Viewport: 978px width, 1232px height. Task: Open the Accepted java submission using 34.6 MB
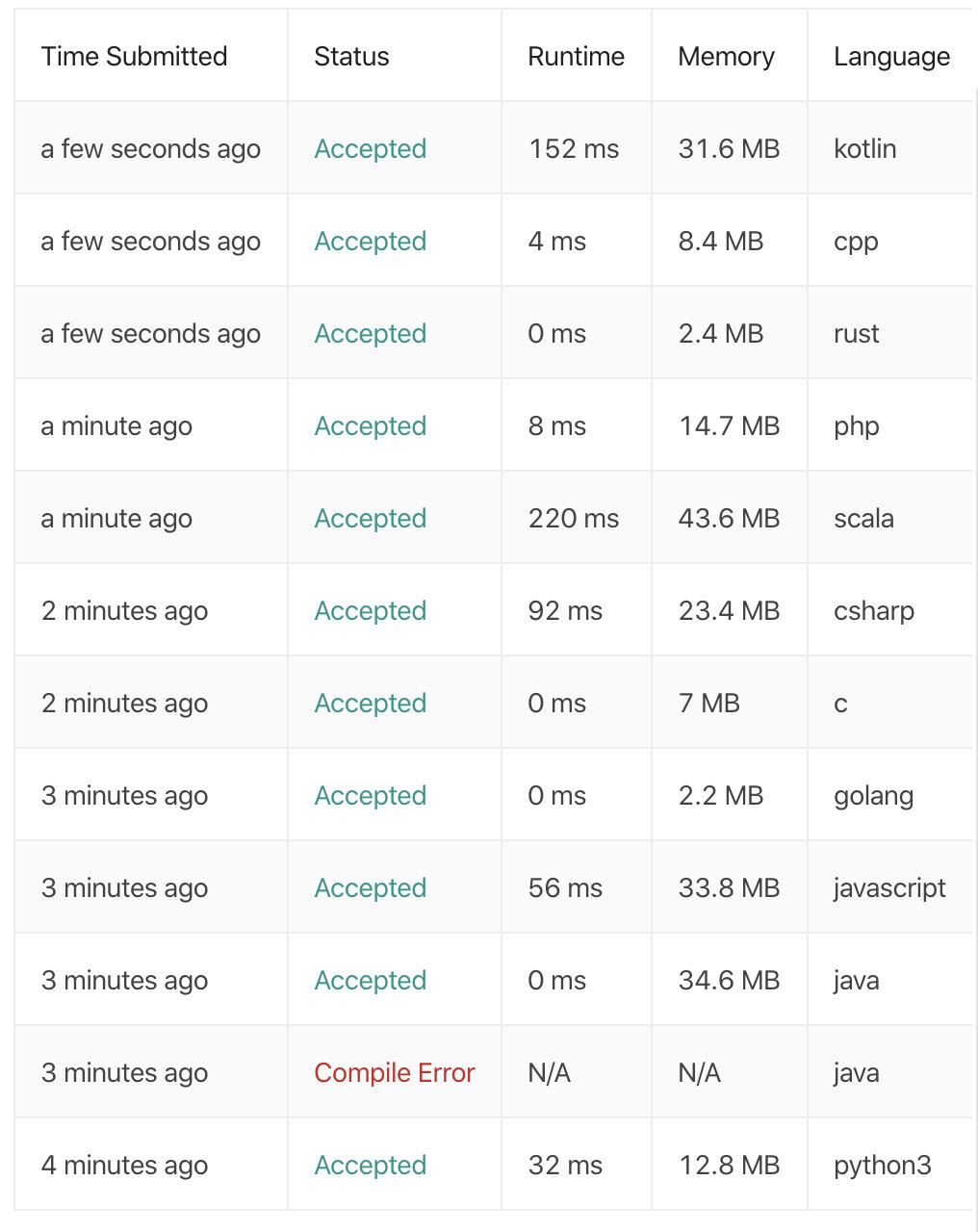click(370, 981)
